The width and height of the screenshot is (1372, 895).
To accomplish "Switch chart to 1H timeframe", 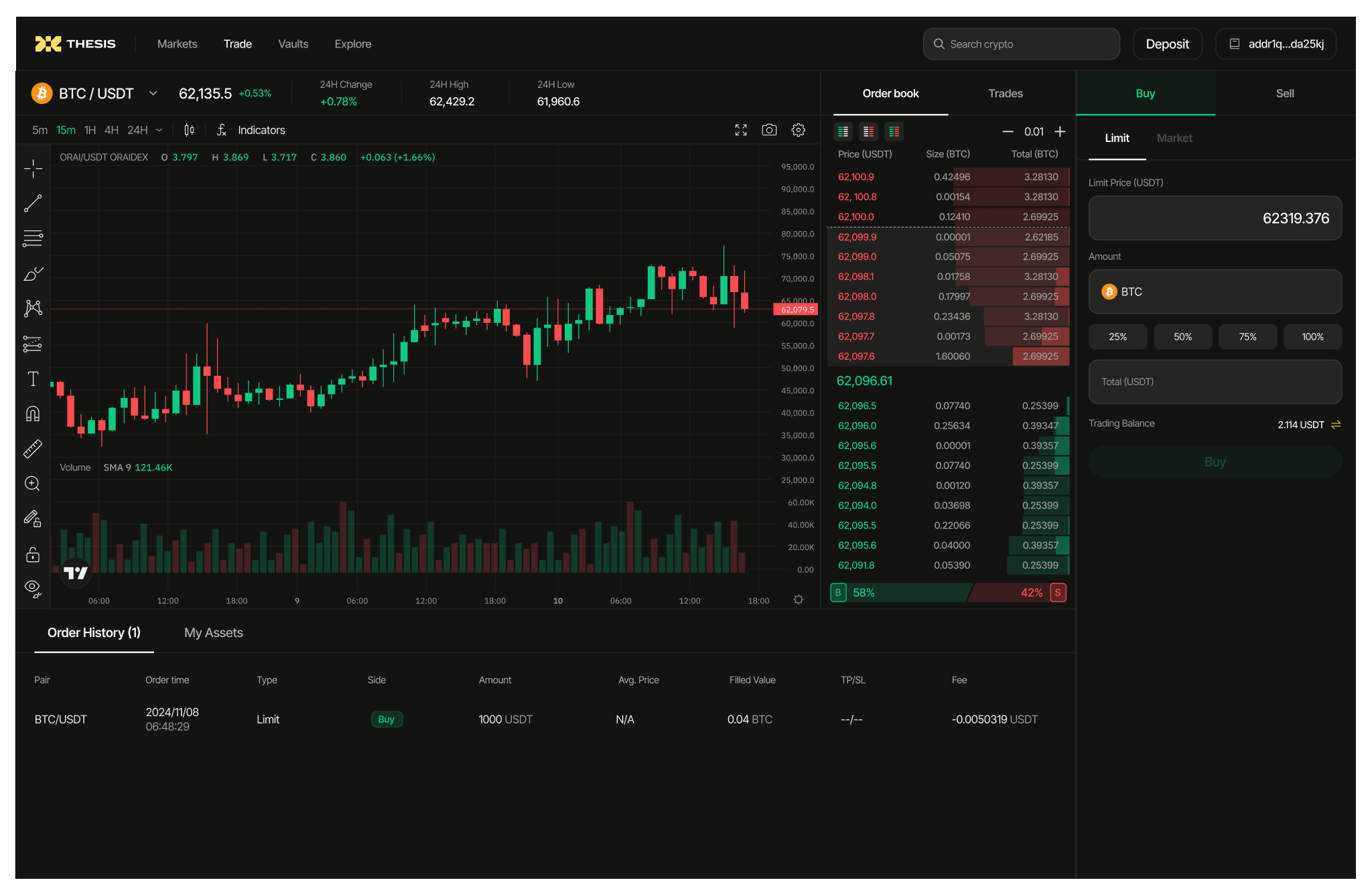I will click(x=90, y=130).
